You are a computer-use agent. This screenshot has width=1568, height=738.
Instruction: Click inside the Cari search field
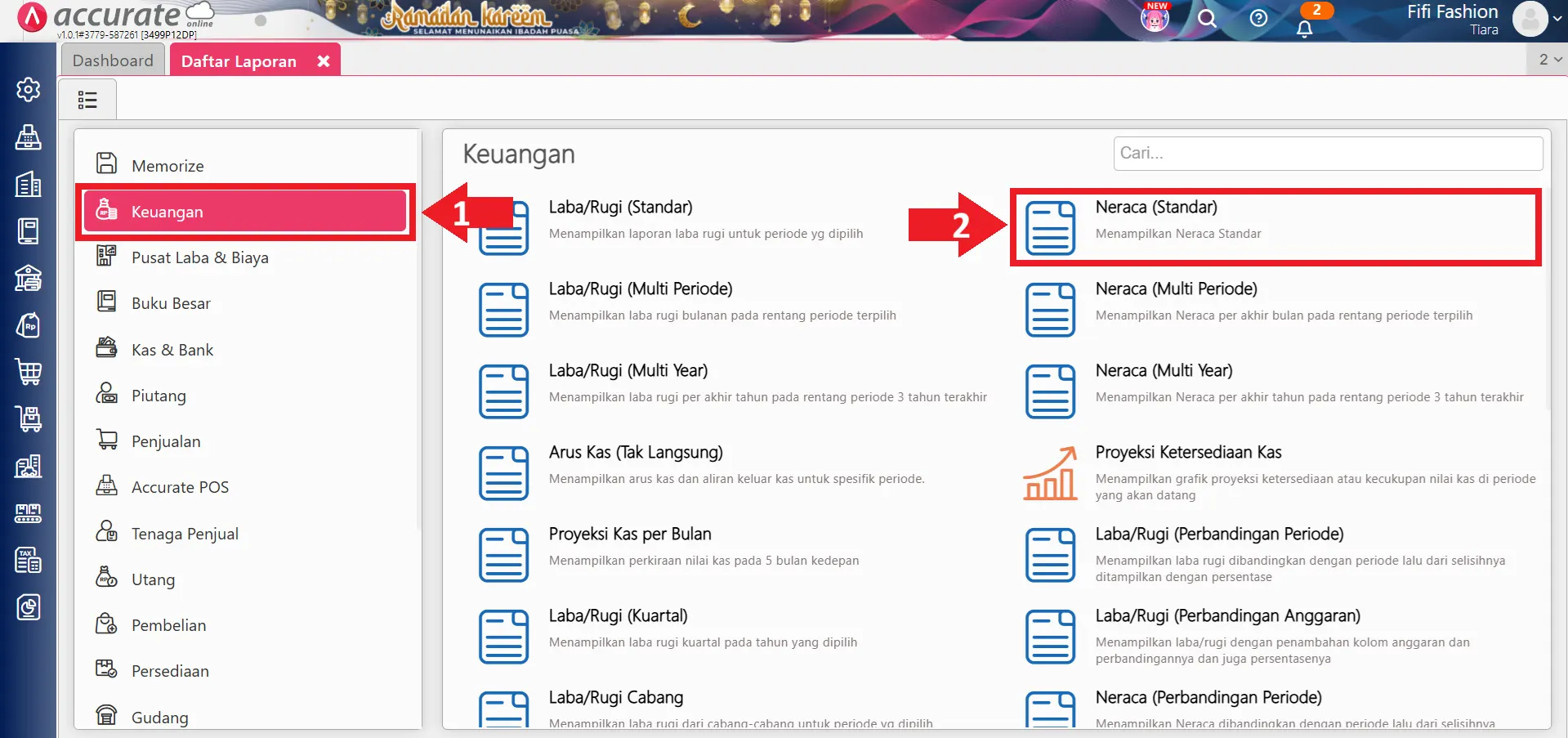[1327, 153]
